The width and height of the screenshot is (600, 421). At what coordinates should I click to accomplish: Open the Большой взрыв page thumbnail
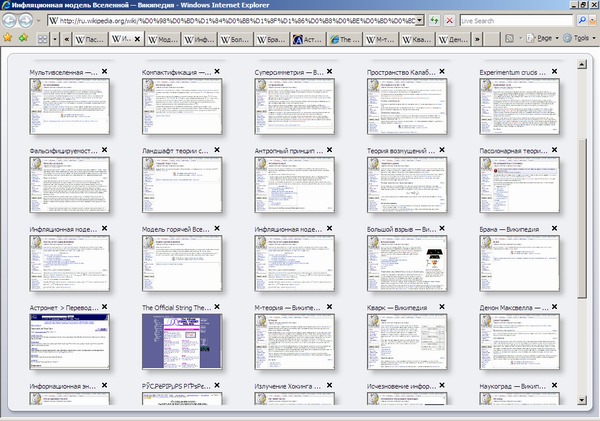tap(407, 263)
